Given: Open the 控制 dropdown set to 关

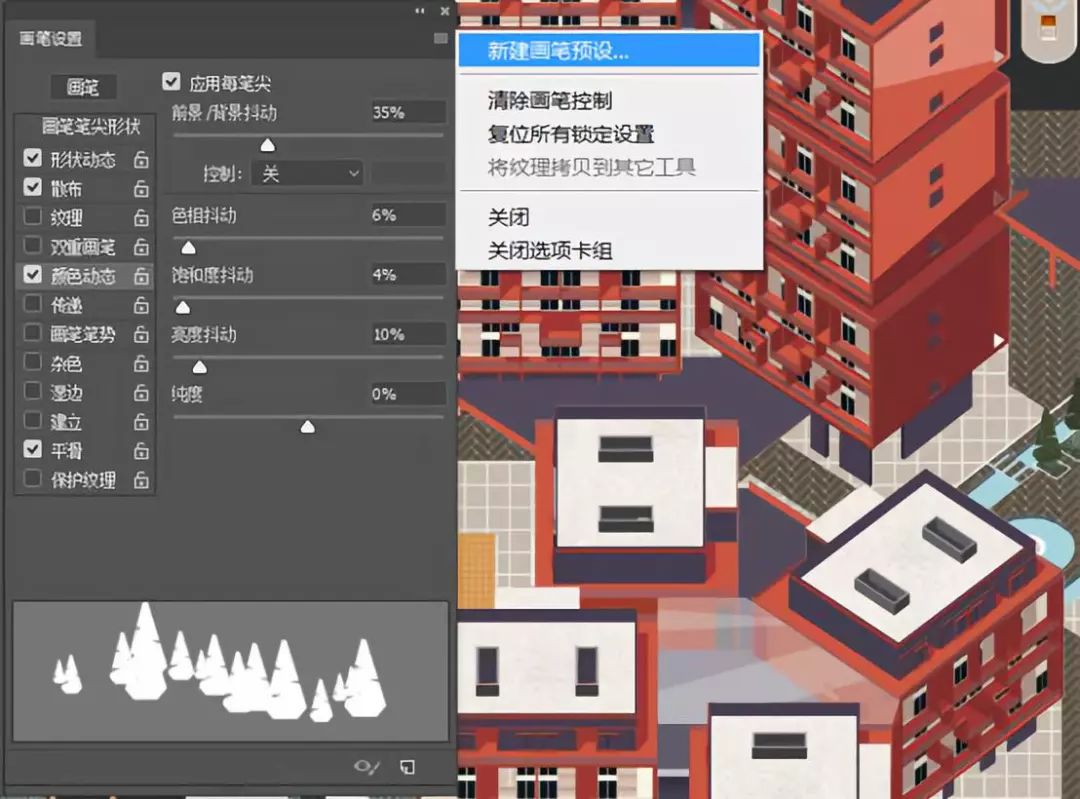Looking at the screenshot, I should (307, 173).
